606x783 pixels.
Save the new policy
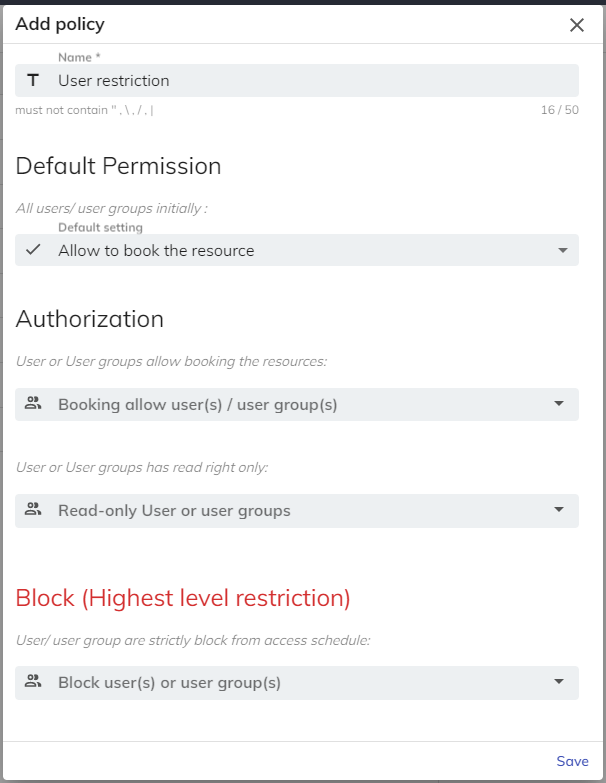click(572, 761)
